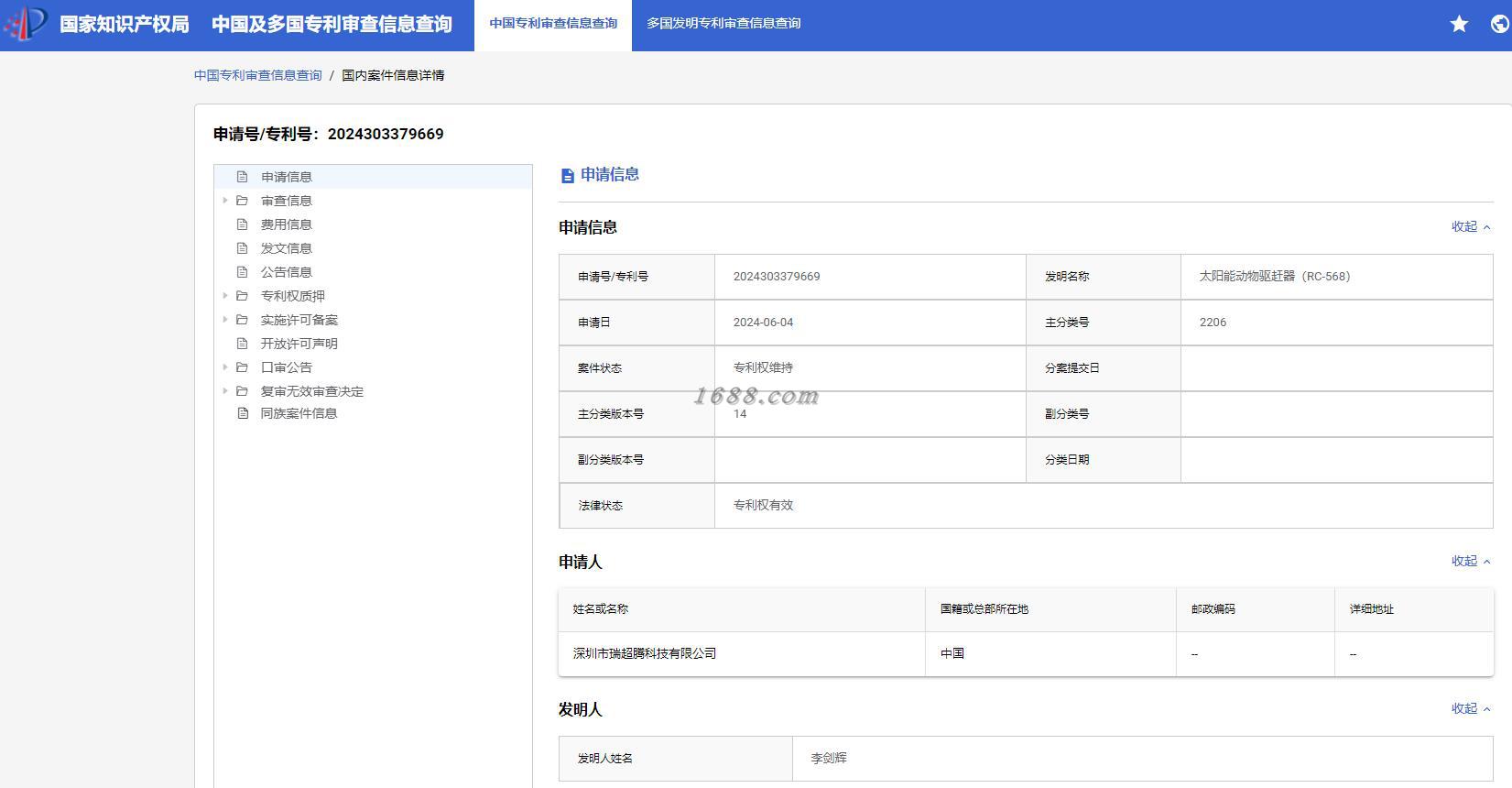1512x788 pixels.
Task: Expand the 审查信息 tree node arrow
Action: point(225,201)
